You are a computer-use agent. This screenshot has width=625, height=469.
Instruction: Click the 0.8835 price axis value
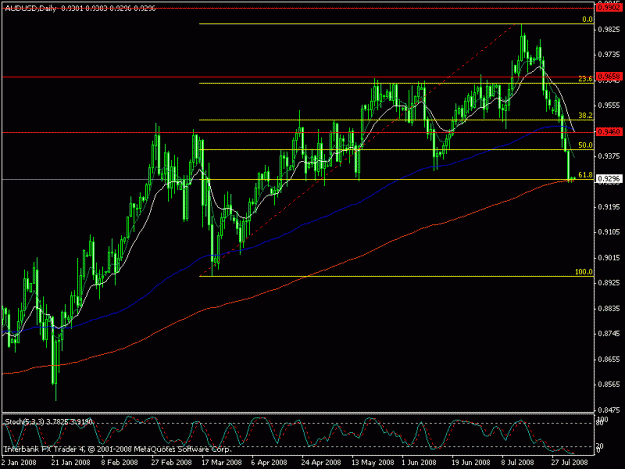click(609, 308)
